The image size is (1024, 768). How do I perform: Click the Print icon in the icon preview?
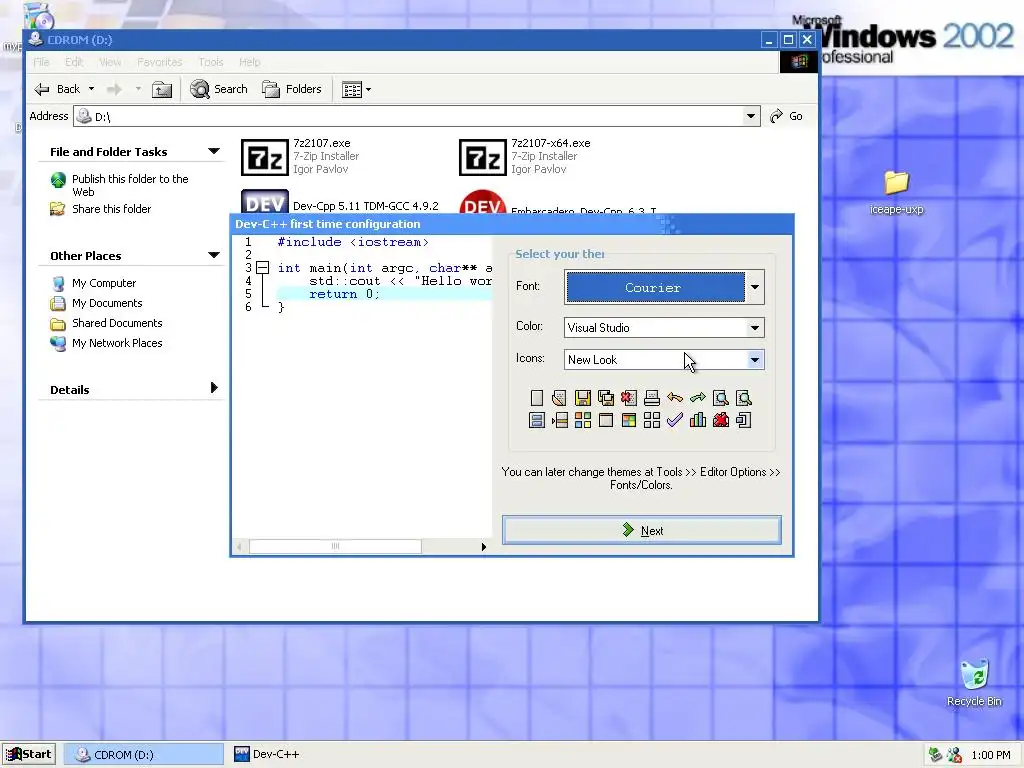click(652, 398)
